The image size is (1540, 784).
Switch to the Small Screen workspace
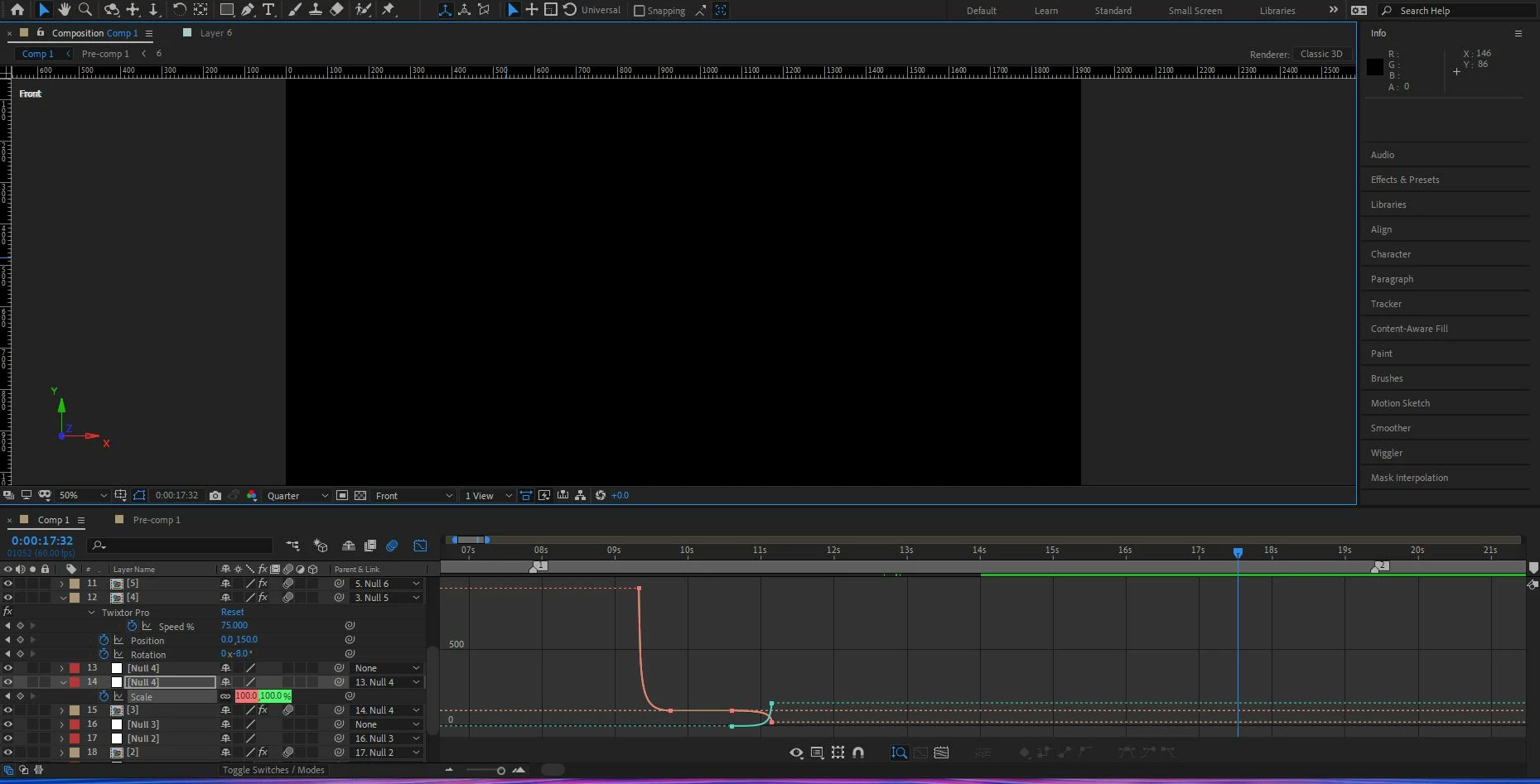1195,11
